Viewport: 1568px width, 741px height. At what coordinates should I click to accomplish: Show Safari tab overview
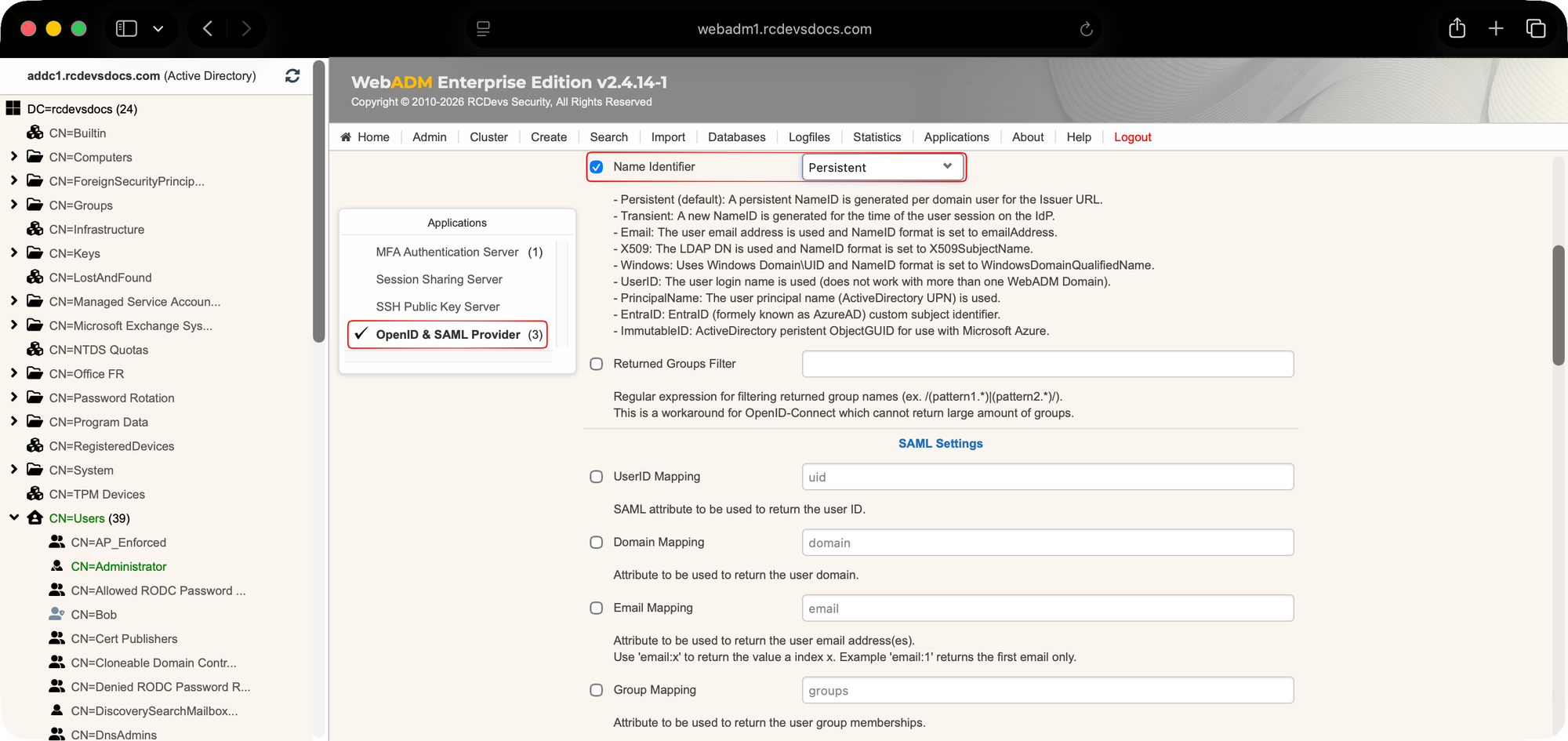click(x=1536, y=29)
